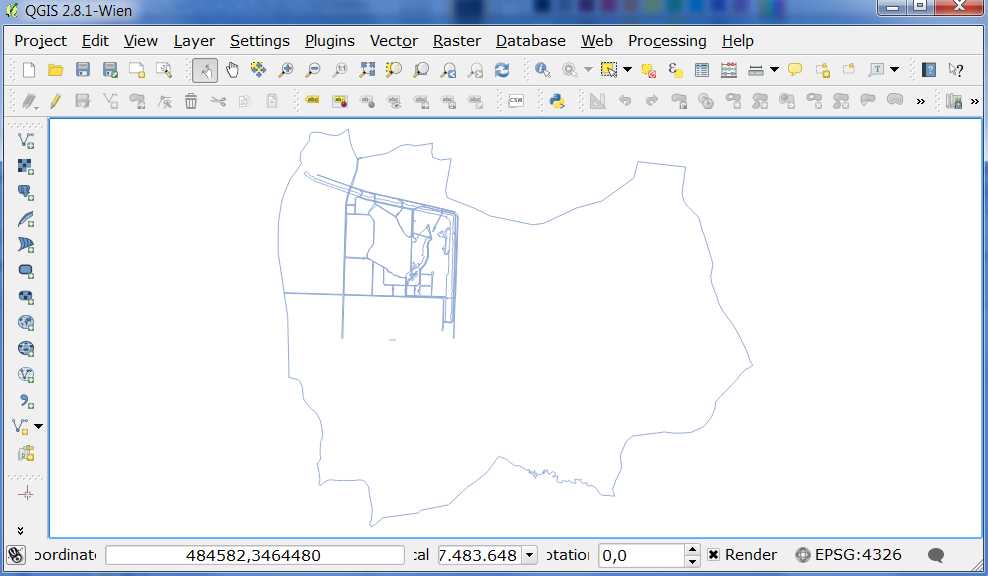This screenshot has height=576, width=988.
Task: Open log messages speech bubble icon
Action: pyautogui.click(x=936, y=555)
